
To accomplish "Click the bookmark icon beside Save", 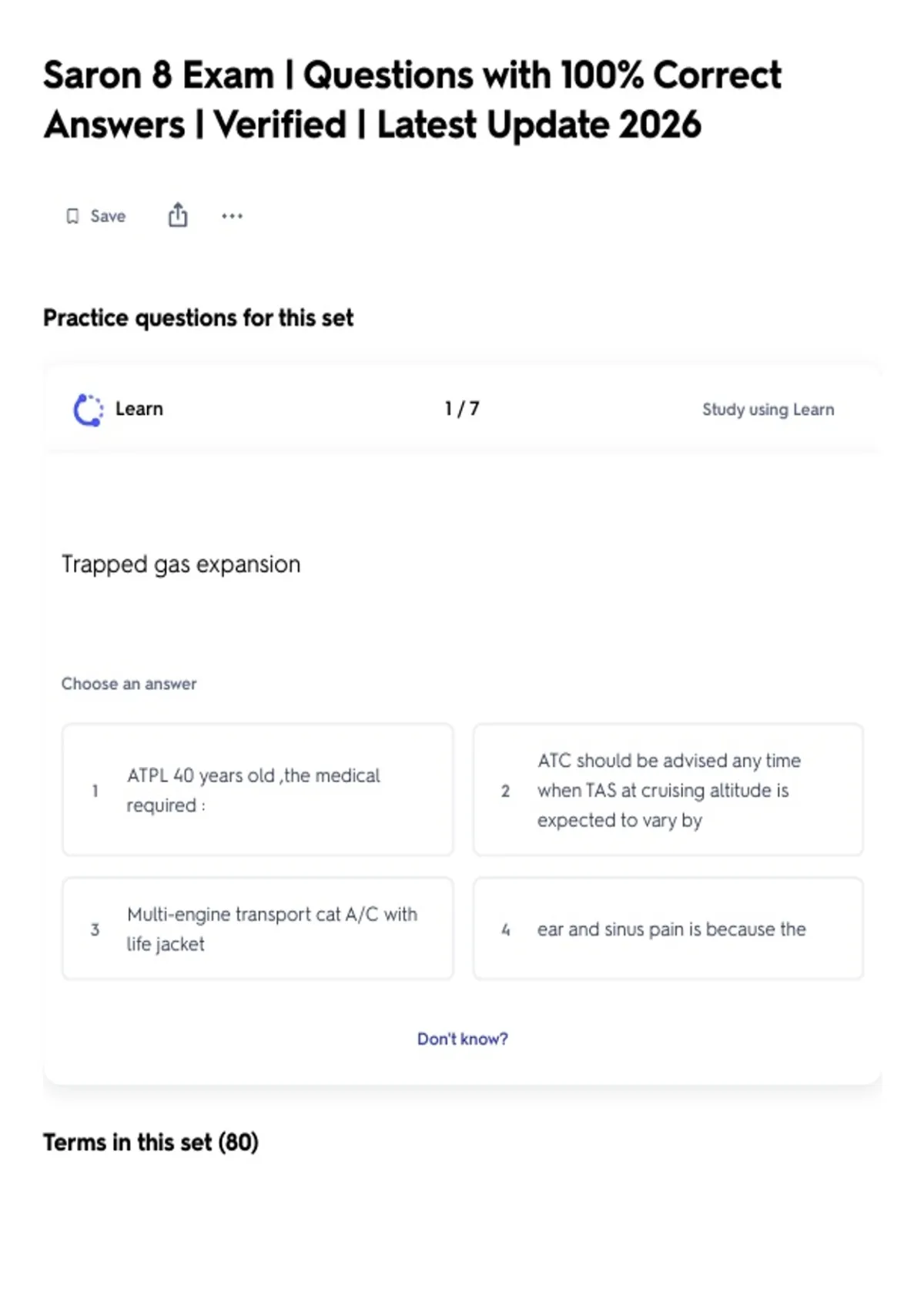I will 72,216.
